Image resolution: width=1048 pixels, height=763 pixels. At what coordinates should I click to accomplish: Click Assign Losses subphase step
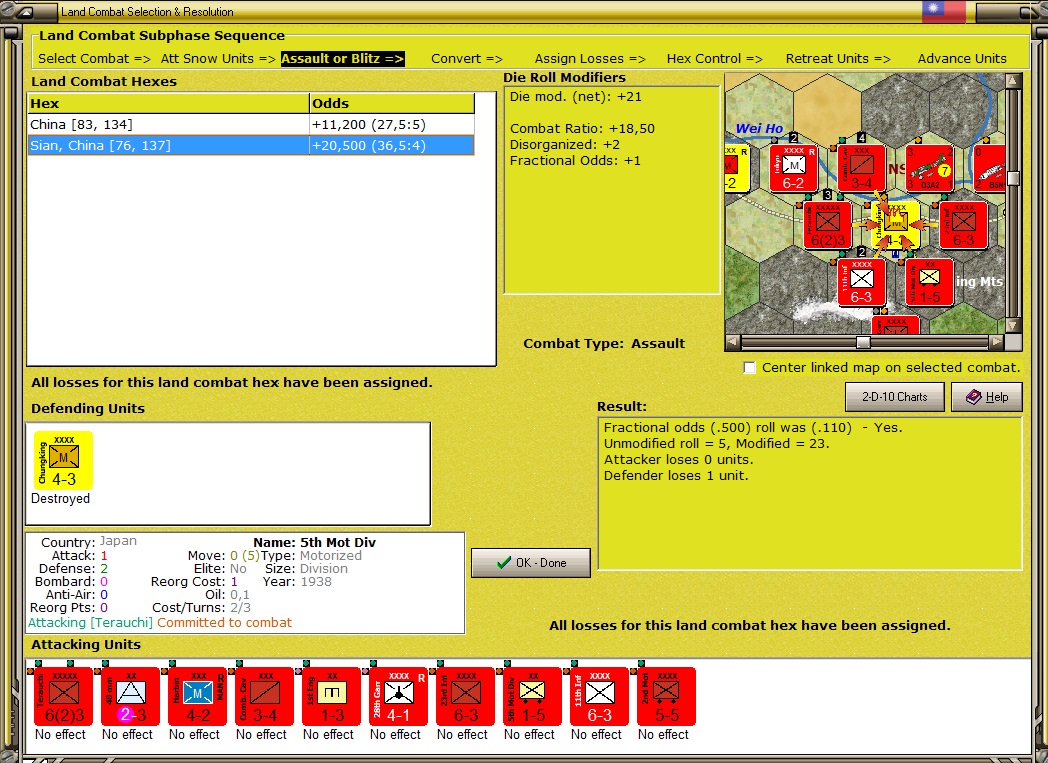[x=590, y=58]
